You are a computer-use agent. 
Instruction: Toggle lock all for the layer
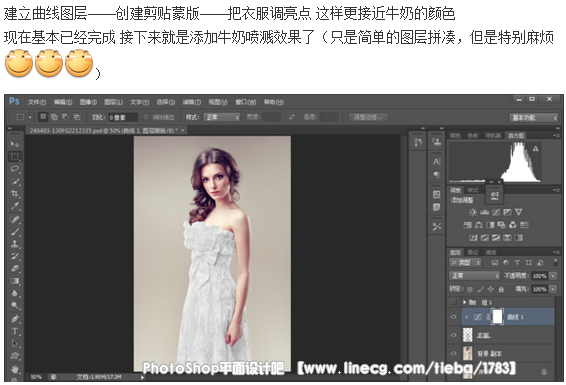point(501,289)
